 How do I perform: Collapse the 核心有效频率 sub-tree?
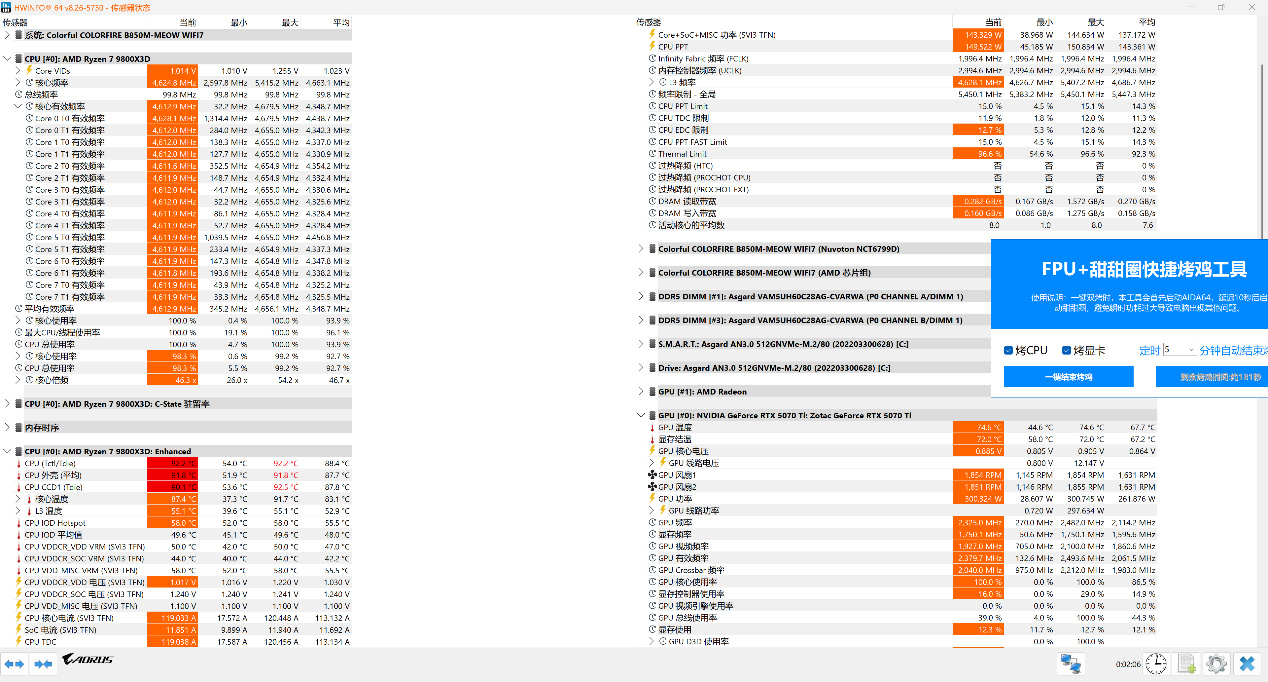tap(18, 106)
